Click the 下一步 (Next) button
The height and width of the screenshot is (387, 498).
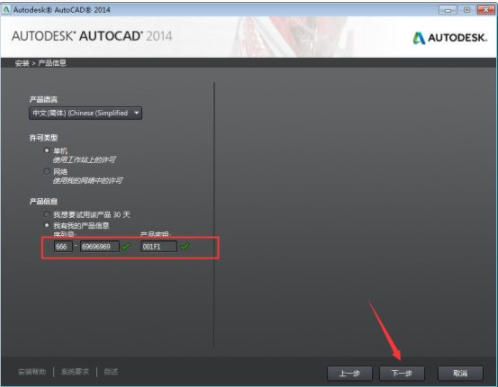click(x=402, y=373)
